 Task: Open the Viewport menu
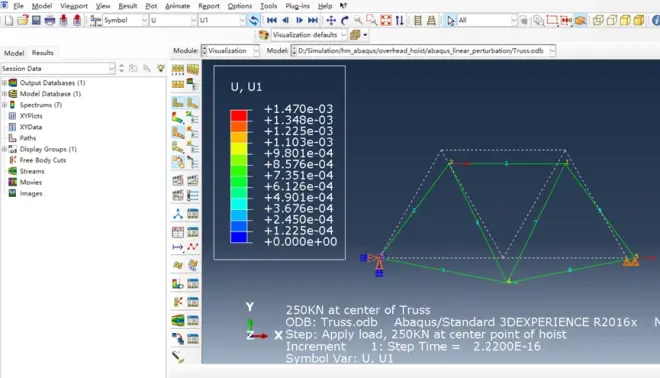[74, 6]
